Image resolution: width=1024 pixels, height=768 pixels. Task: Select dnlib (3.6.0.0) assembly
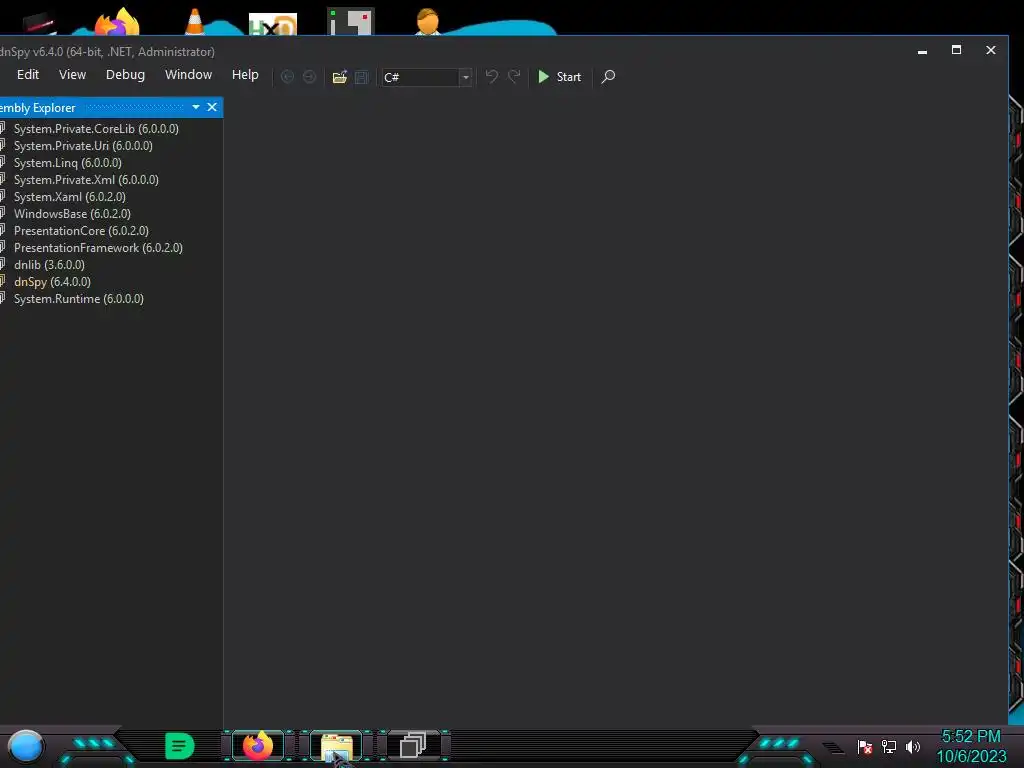(x=49, y=264)
